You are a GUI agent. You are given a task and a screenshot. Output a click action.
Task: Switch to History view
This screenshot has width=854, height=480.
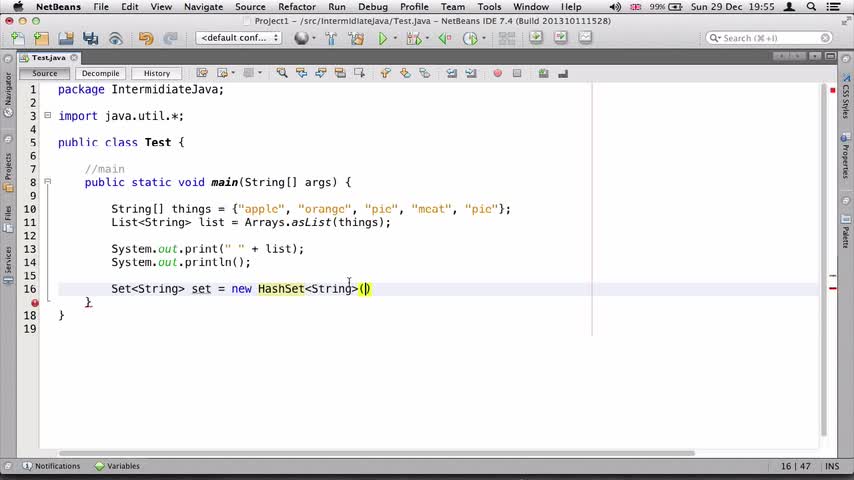point(157,73)
